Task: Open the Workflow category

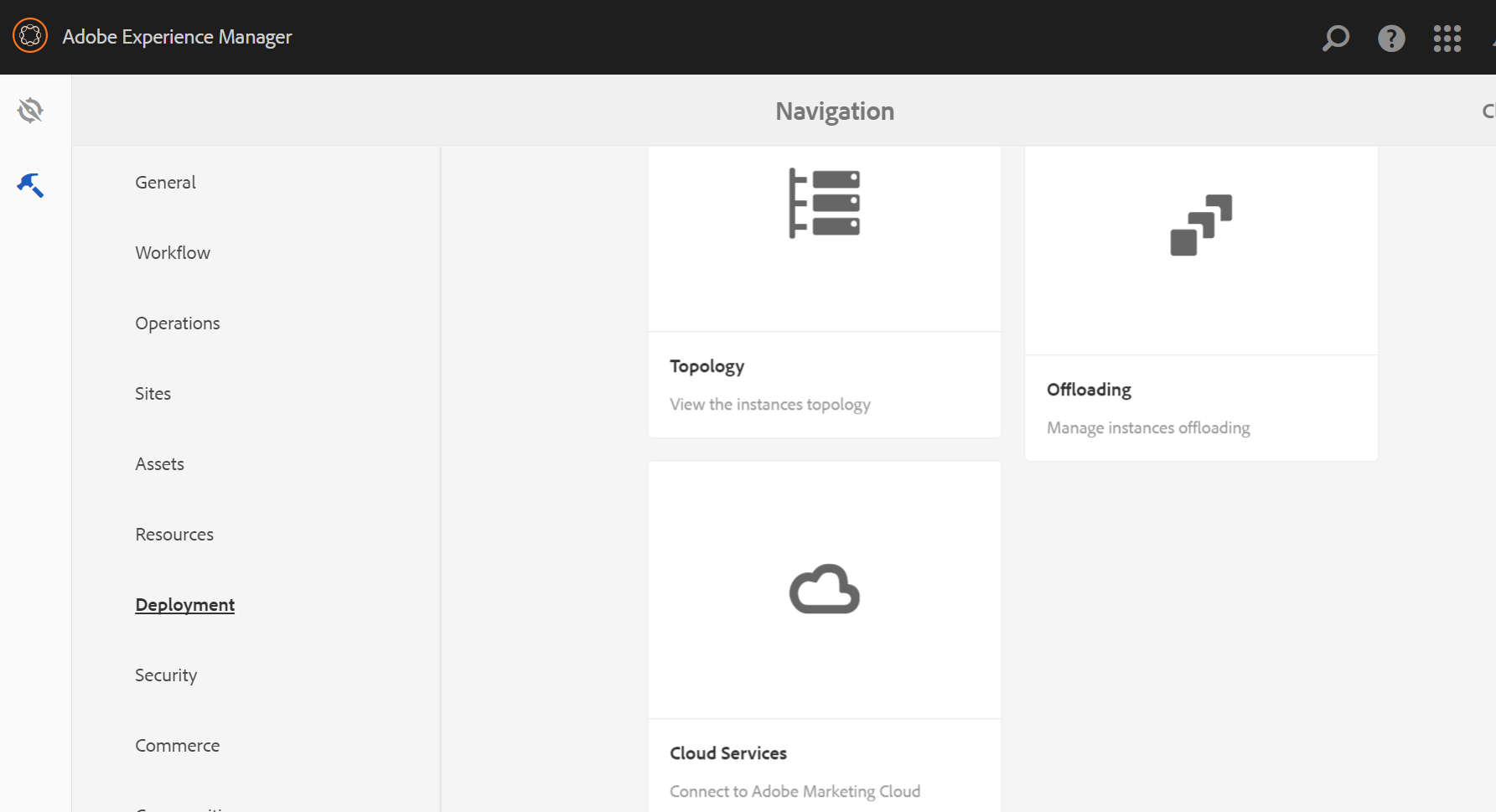Action: [173, 253]
